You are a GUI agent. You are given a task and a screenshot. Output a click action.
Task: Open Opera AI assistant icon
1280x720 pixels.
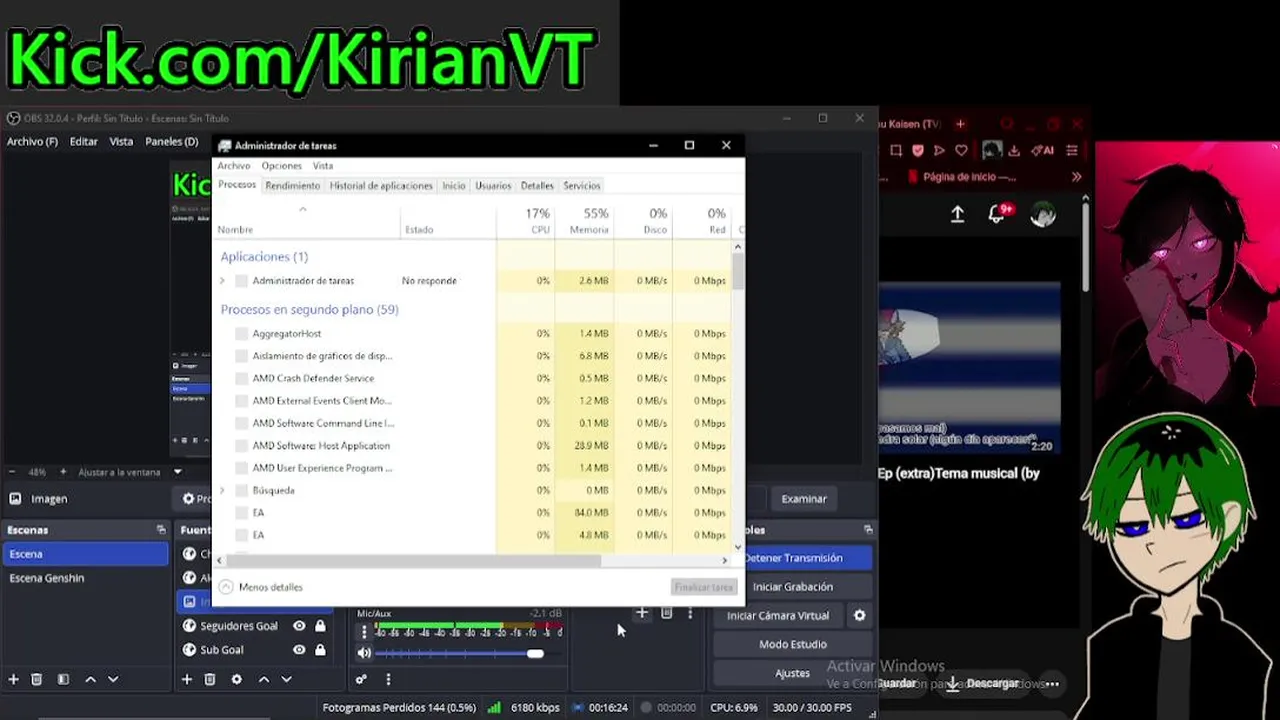click(x=1041, y=150)
